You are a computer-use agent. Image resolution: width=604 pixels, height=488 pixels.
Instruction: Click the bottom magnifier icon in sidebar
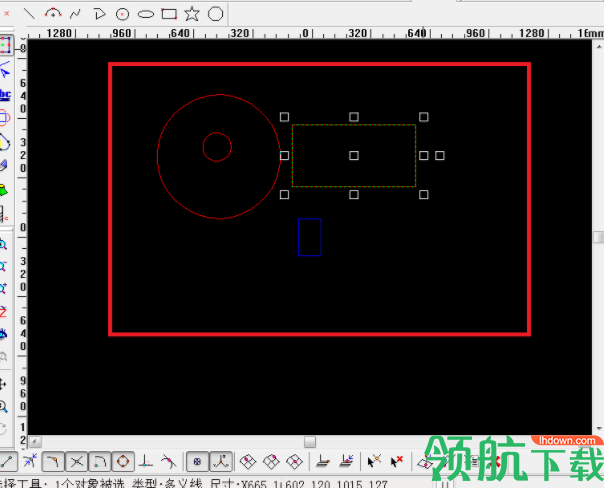tap(3, 406)
